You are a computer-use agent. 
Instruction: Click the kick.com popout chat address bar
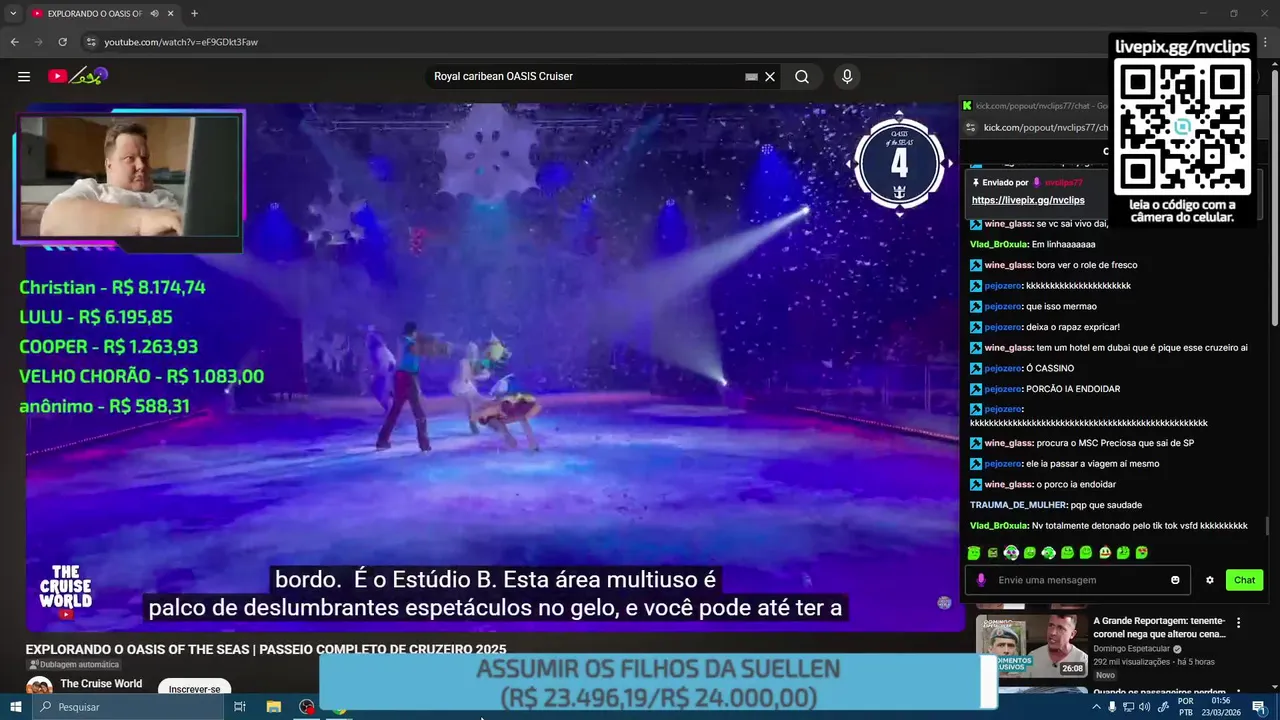pyautogui.click(x=1045, y=128)
